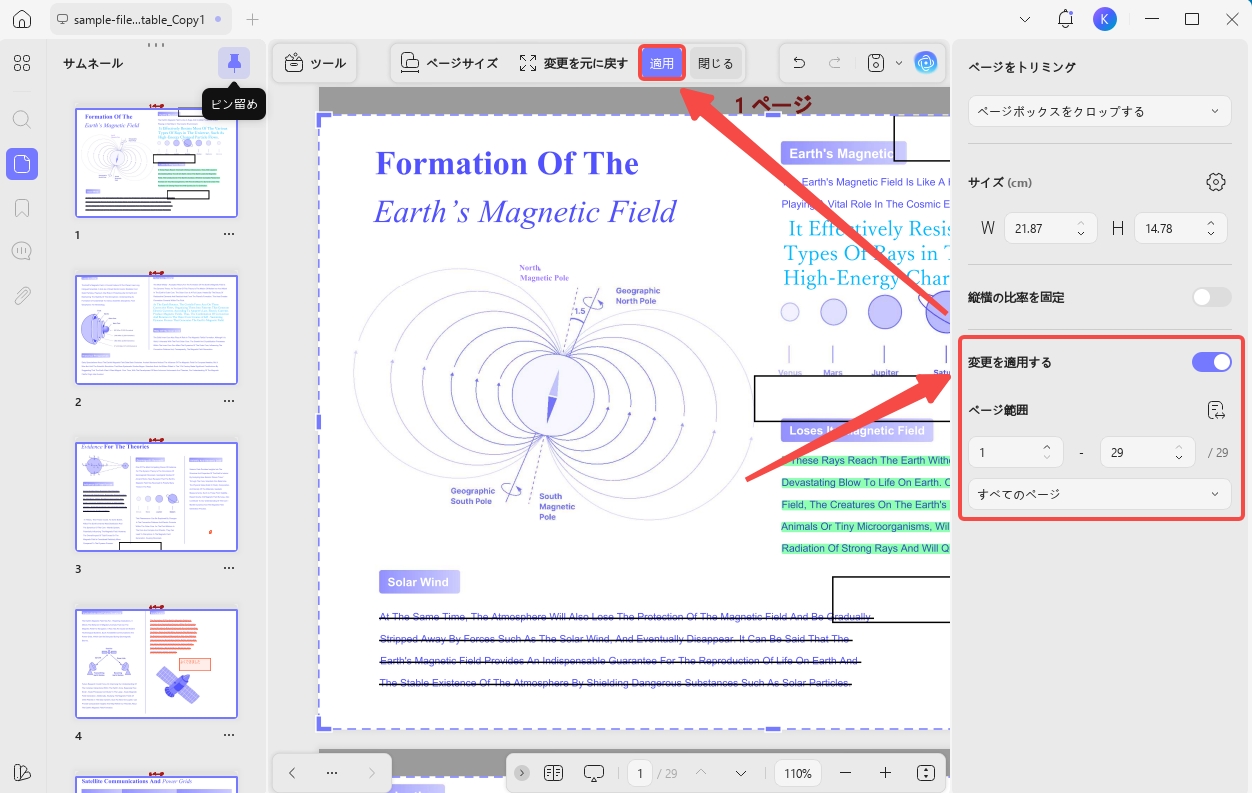Open ページボックスをクロップする dropdown
This screenshot has height=793, width=1252.
pos(1100,111)
